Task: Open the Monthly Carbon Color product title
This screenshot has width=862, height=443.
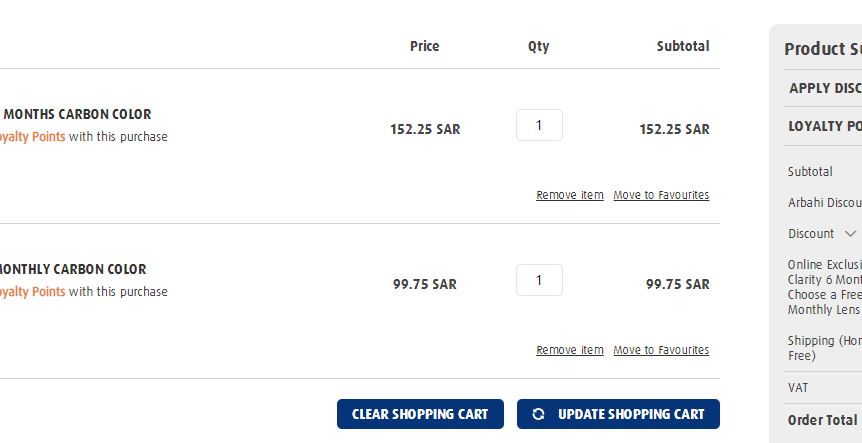Action: (73, 269)
